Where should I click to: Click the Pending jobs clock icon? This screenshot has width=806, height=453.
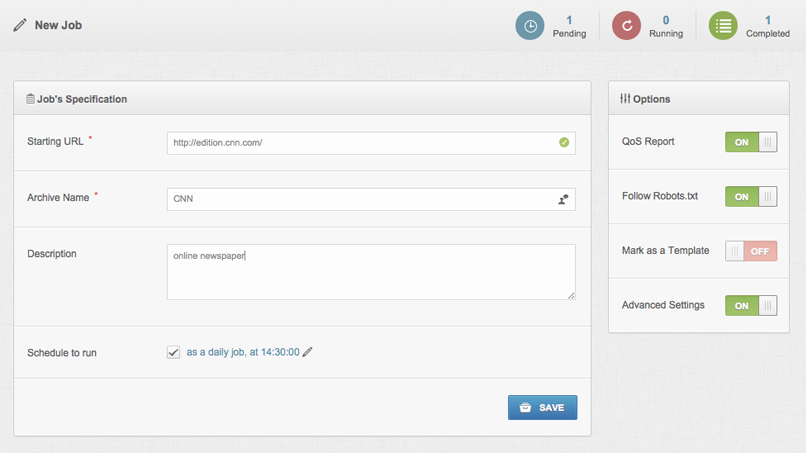530,26
